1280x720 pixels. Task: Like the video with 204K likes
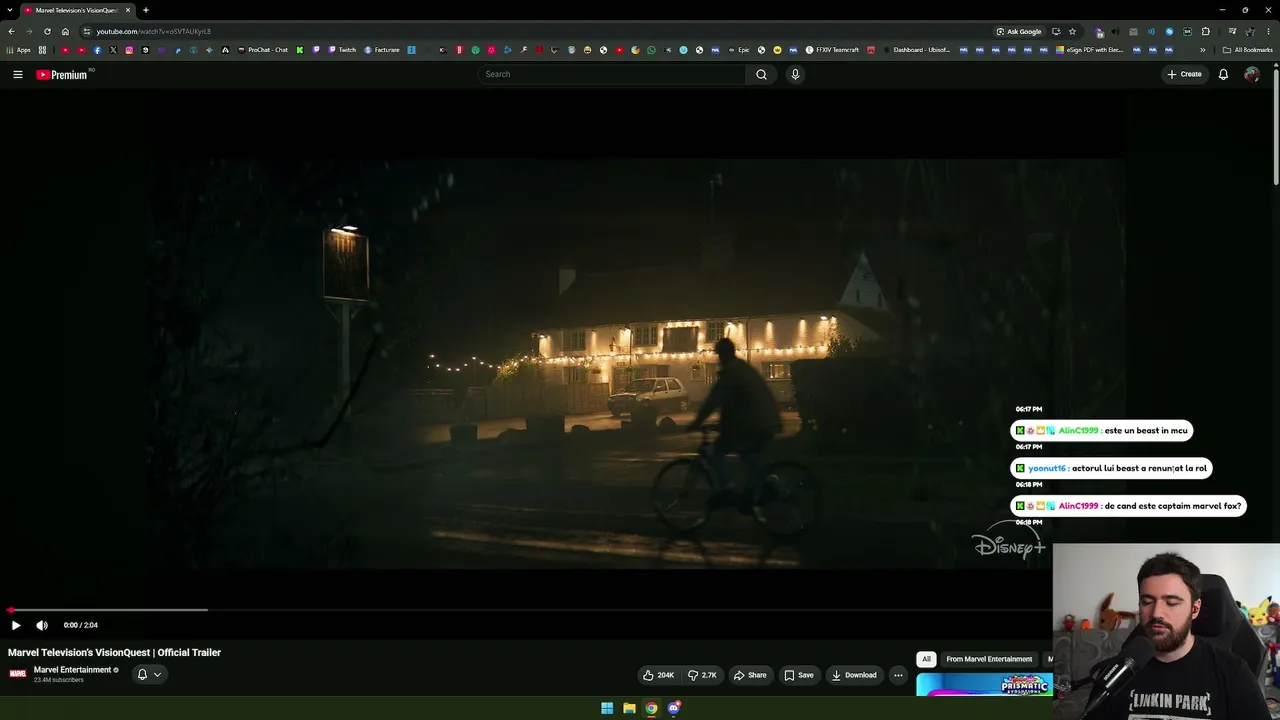click(x=658, y=675)
